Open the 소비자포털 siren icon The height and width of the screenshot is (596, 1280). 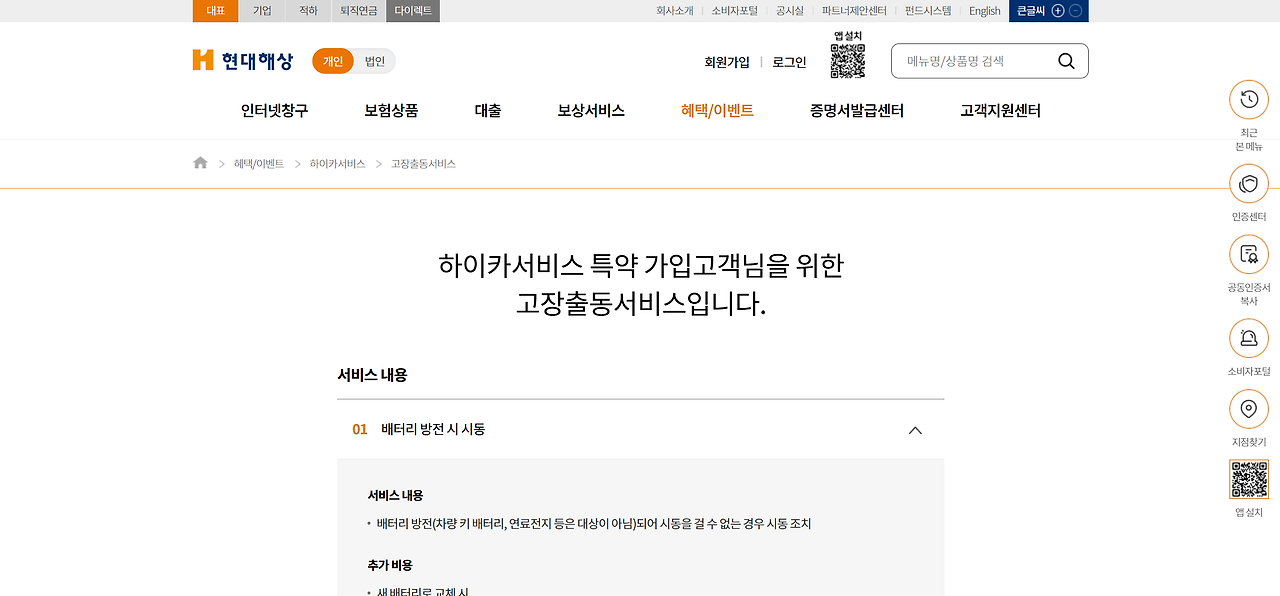[1248, 338]
